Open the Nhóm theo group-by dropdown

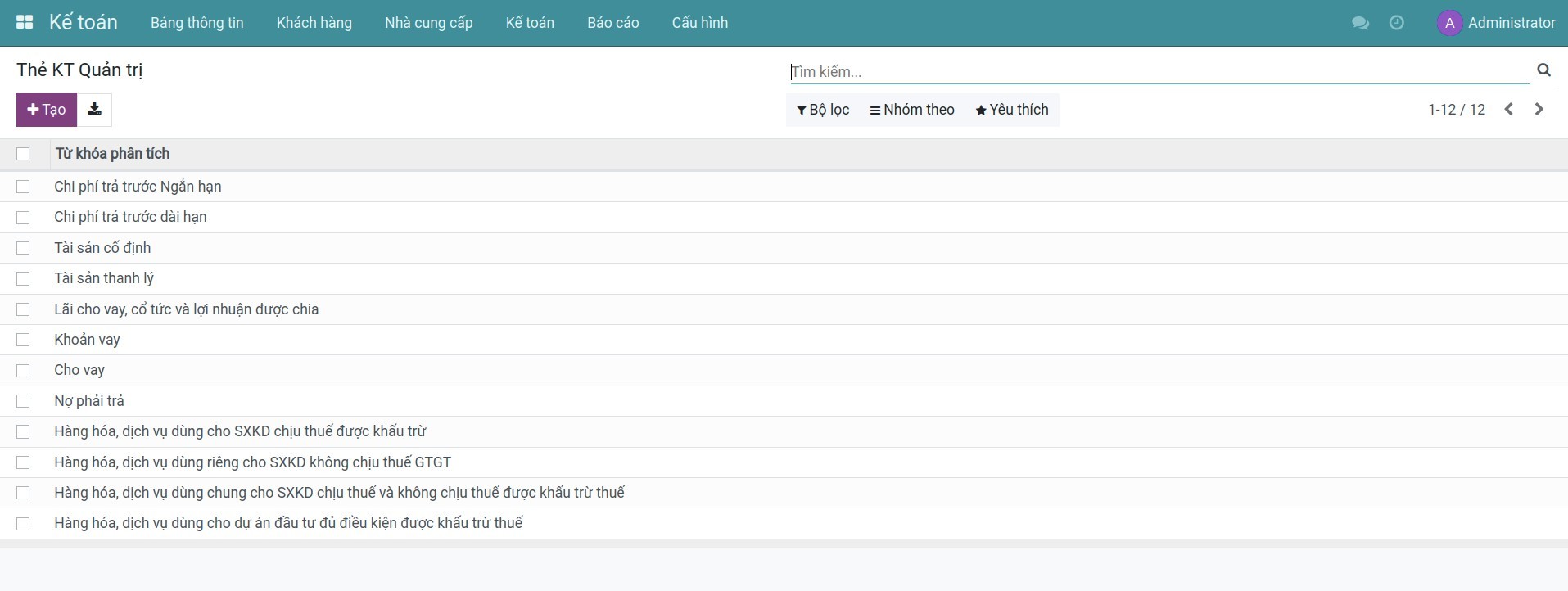pos(912,110)
